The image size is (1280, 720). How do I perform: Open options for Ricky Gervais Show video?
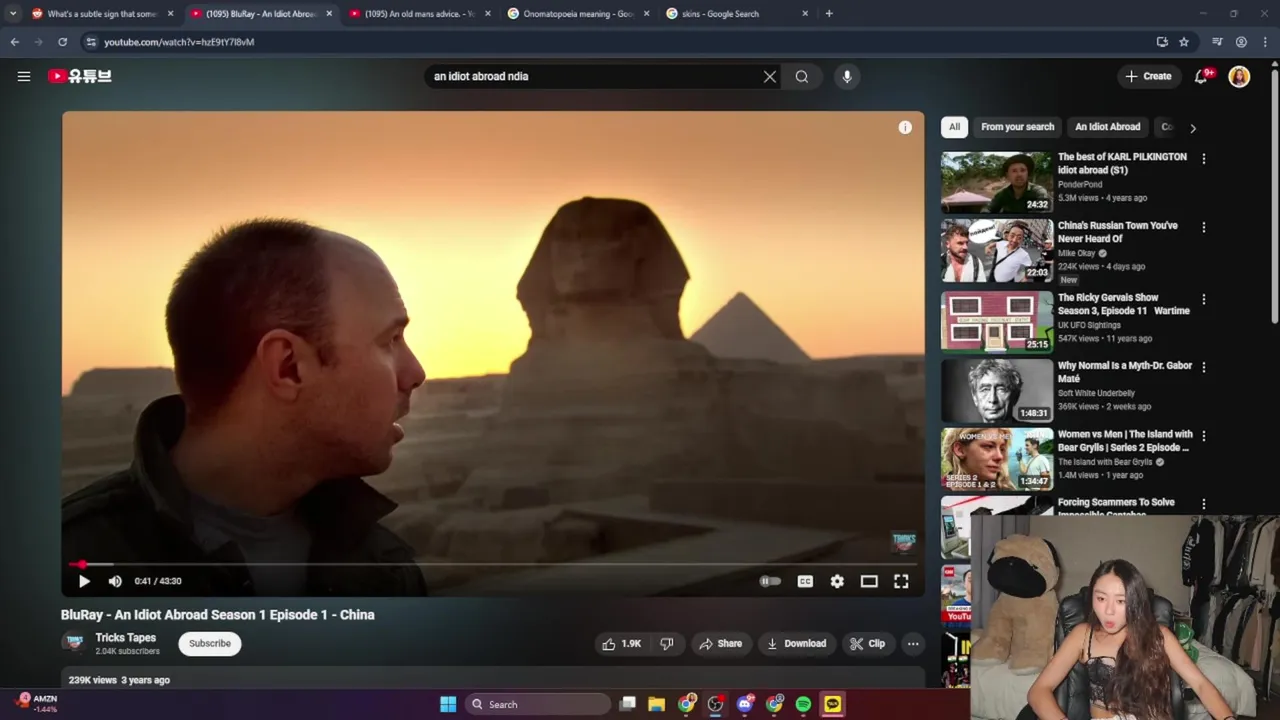(1203, 299)
